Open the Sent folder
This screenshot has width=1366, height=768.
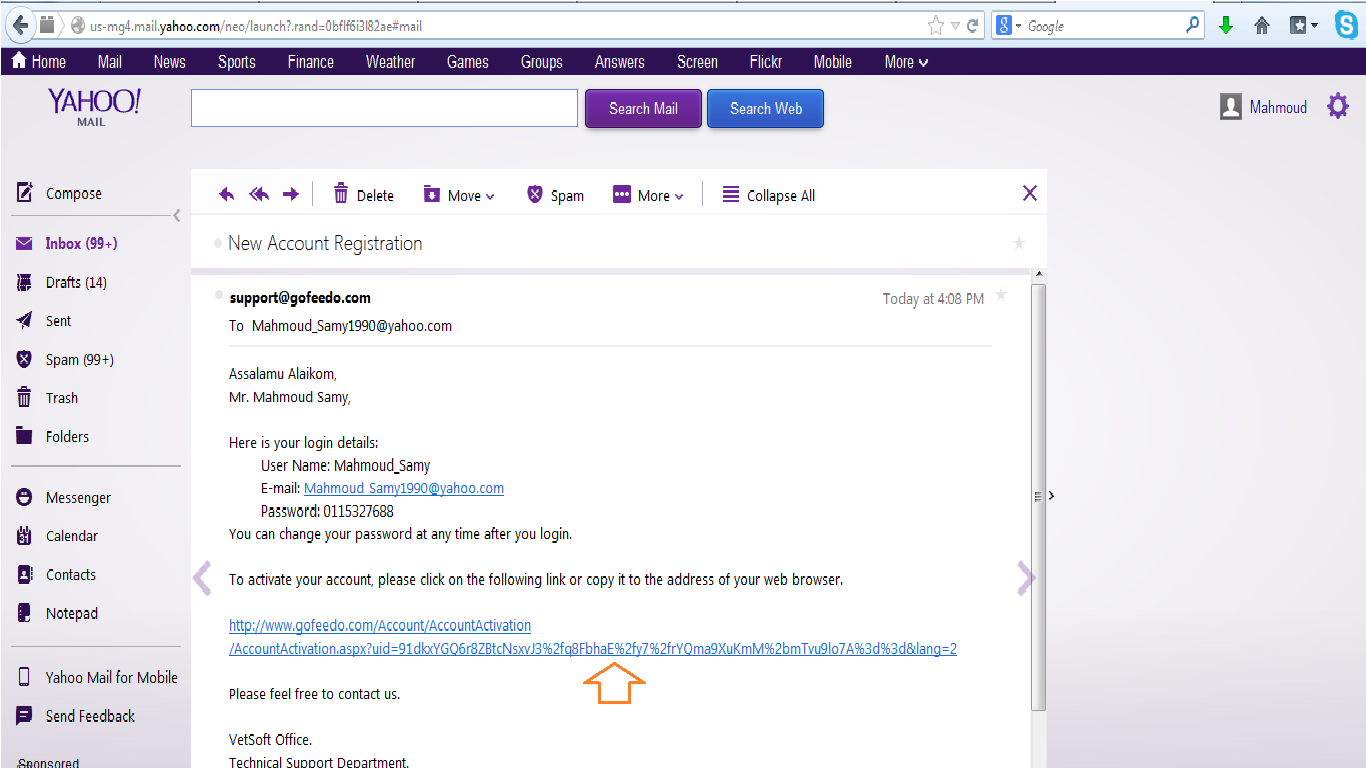(x=44, y=320)
